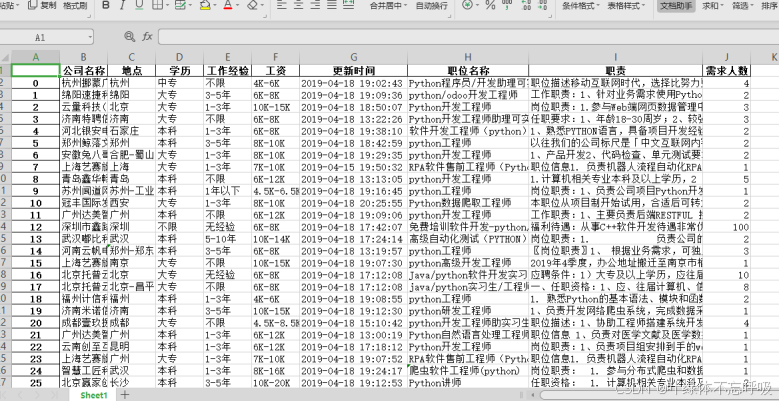Justify text with the justify-align icon
Viewport: 779px width, 402px height.
pyautogui.click(x=331, y=5)
